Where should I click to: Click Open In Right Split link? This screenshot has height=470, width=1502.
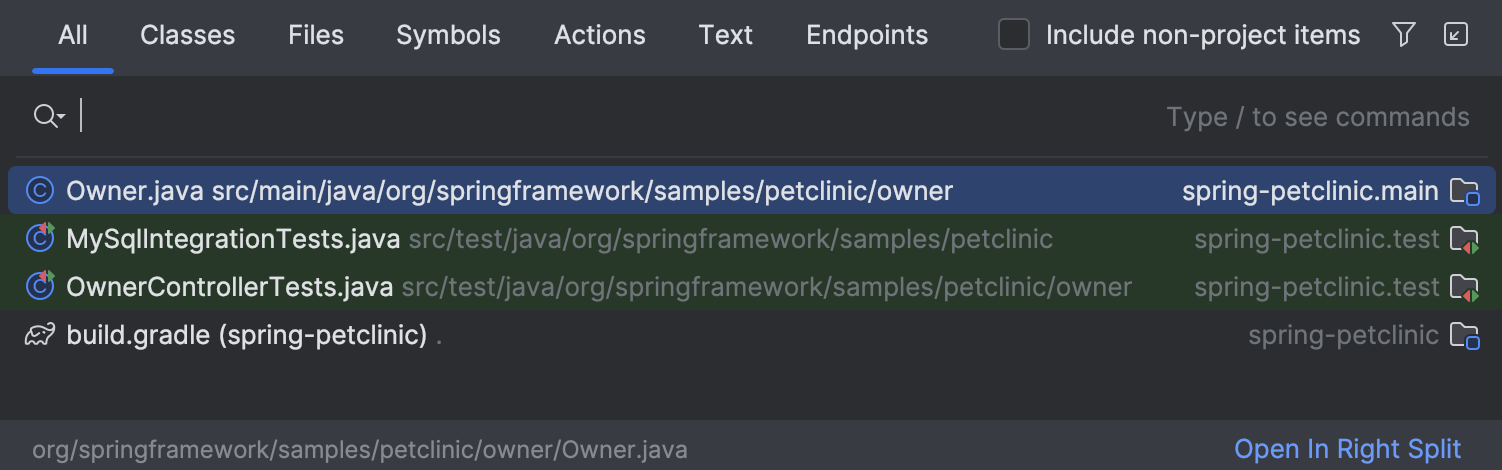[1348, 449]
